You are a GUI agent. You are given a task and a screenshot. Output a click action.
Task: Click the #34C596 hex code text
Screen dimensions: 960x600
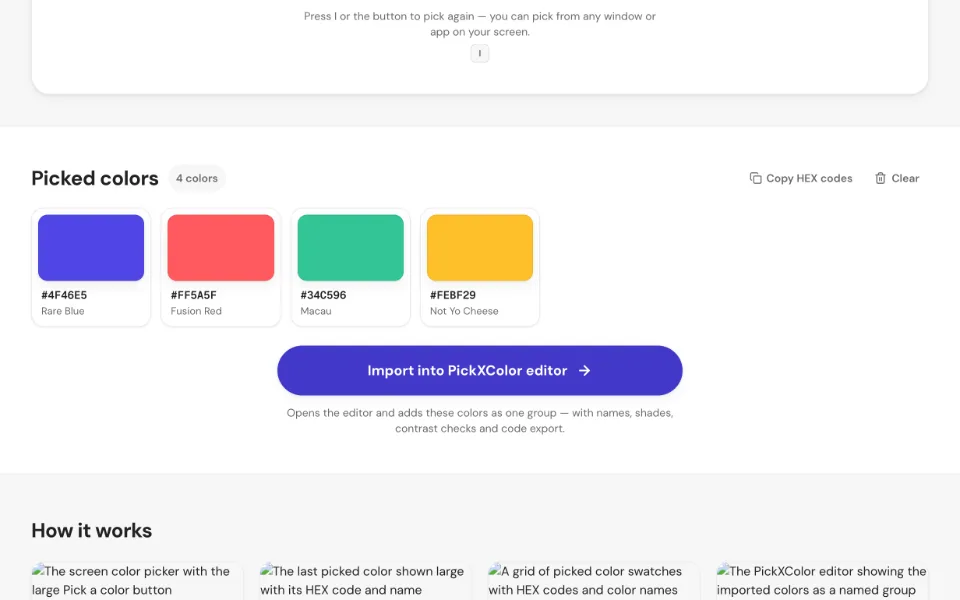323,295
